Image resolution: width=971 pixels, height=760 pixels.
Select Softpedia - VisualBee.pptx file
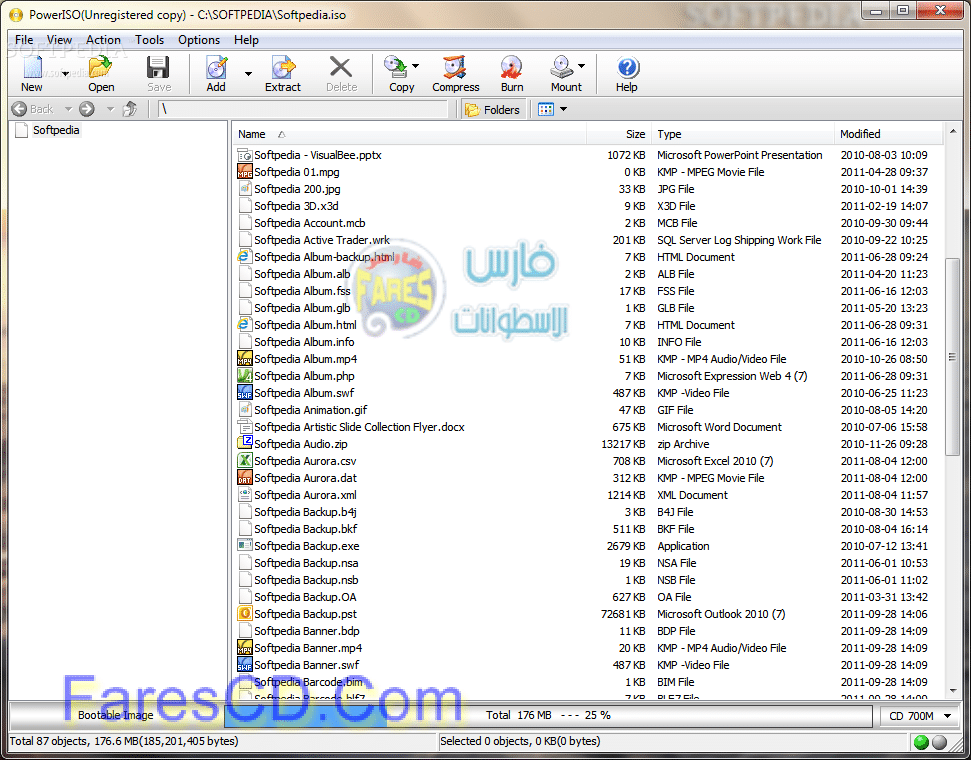click(318, 155)
